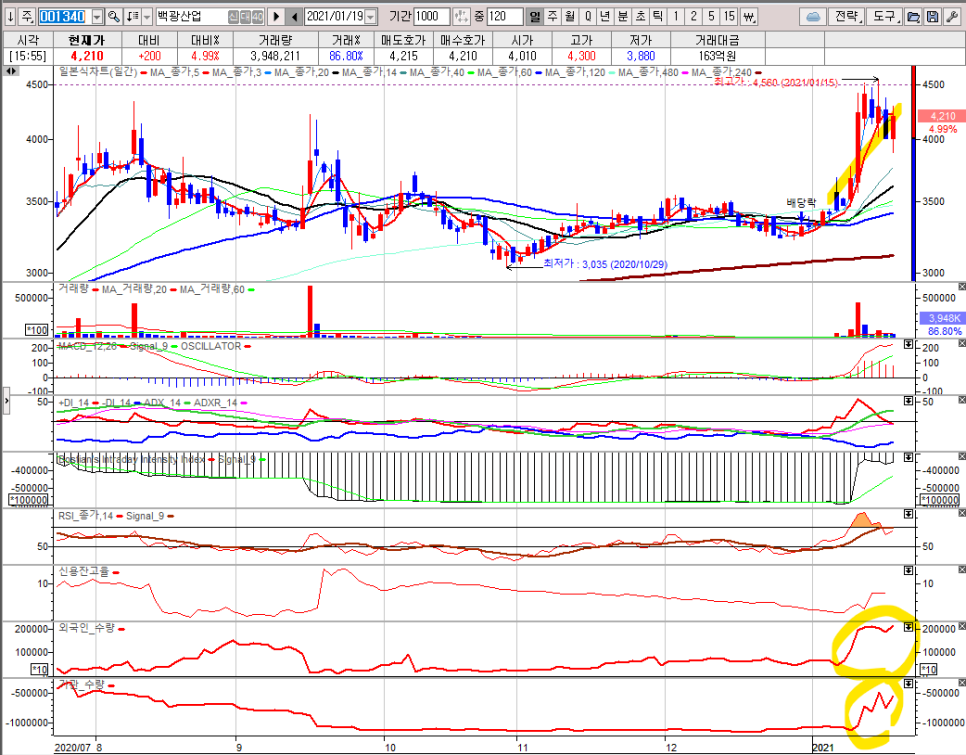Close the MACD indicator panel

[x=962, y=345]
